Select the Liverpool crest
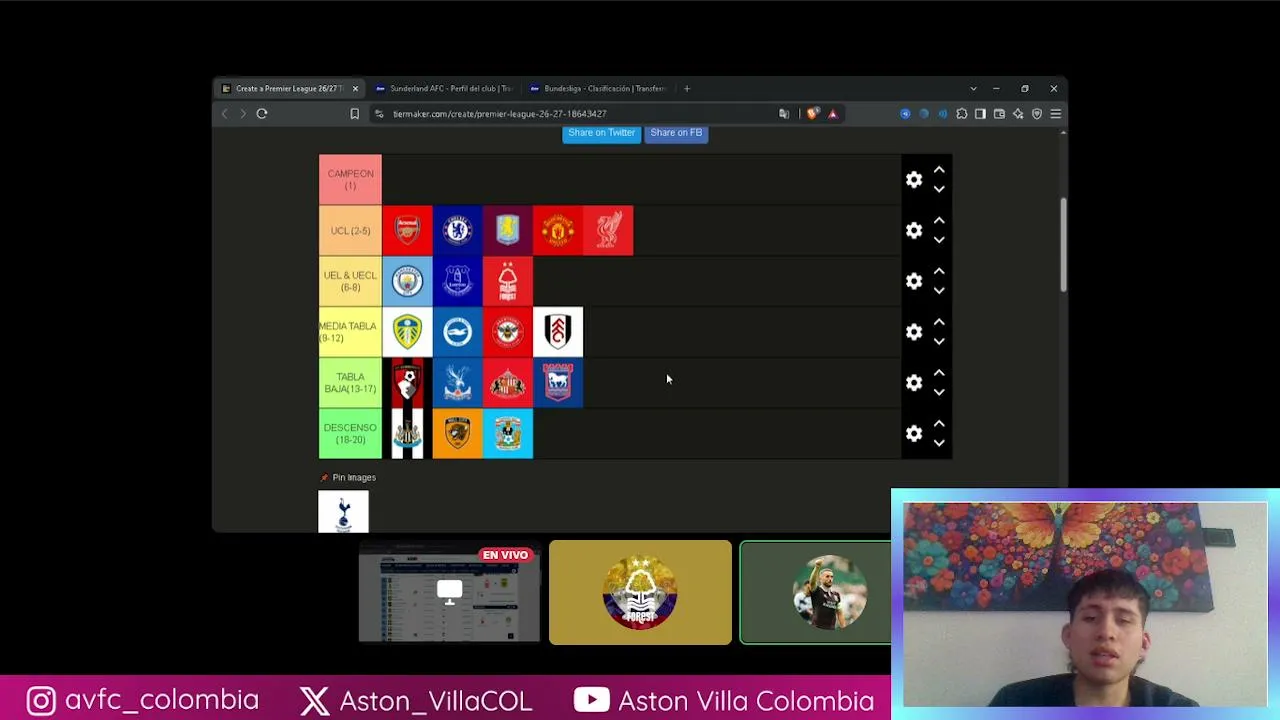Viewport: 1280px width, 720px height. [x=608, y=231]
